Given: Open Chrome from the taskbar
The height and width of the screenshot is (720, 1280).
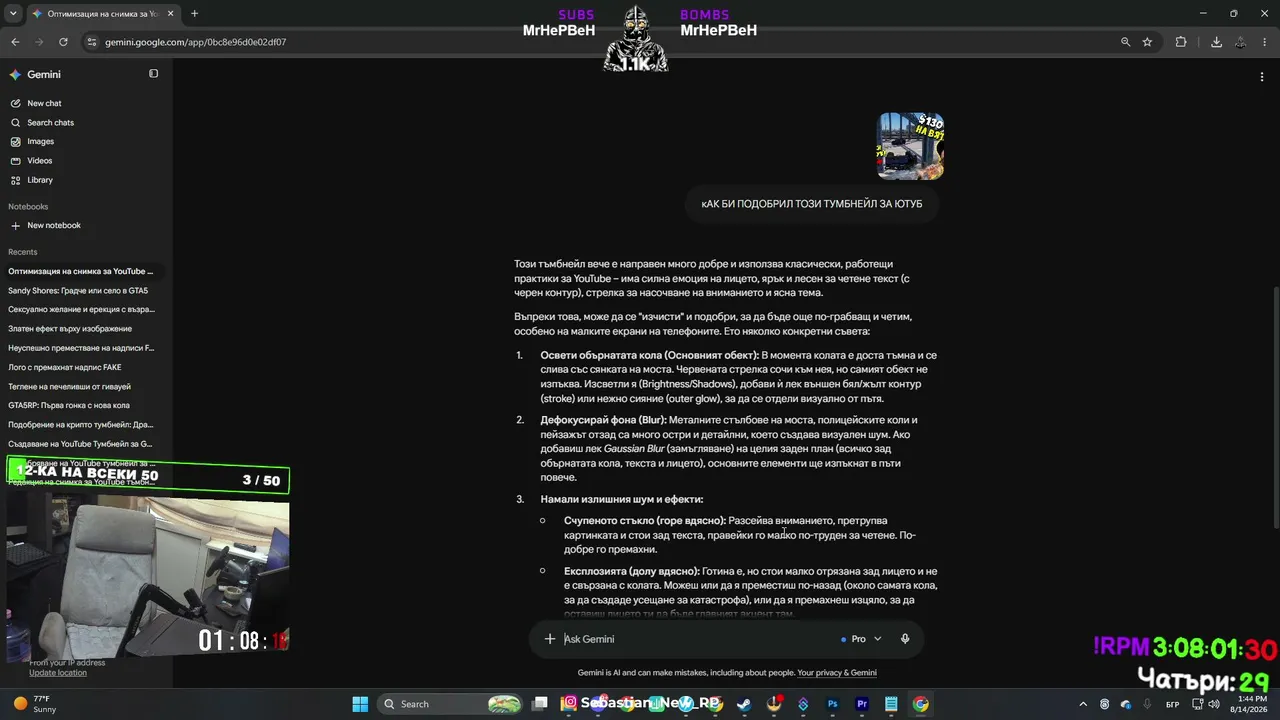Looking at the screenshot, I should click(921, 704).
